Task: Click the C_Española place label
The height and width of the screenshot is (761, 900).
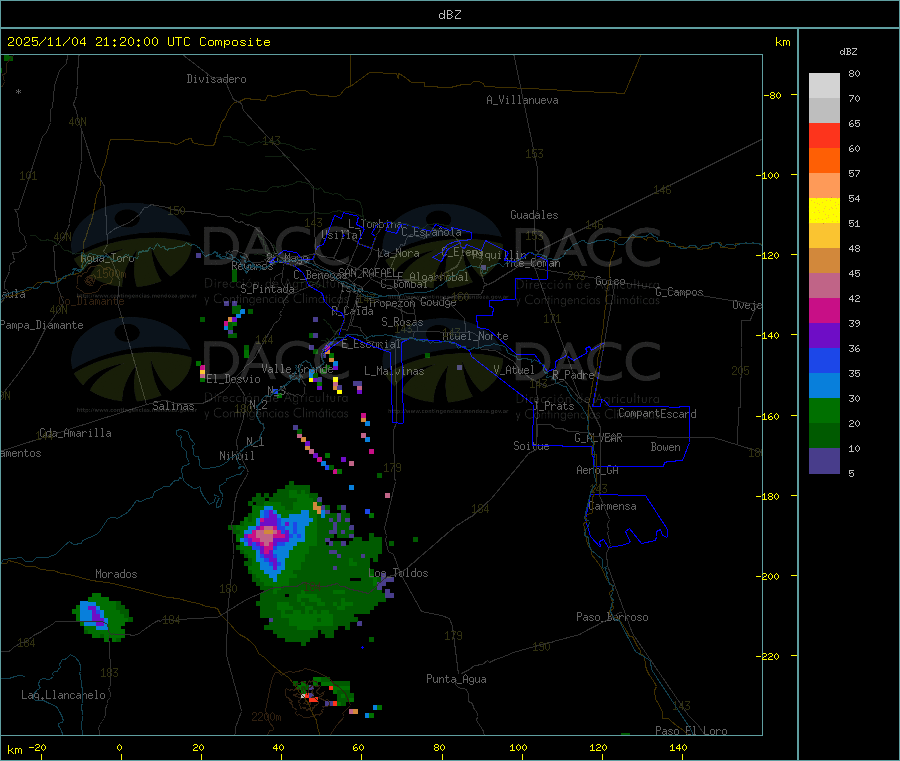Action: pyautogui.click(x=432, y=232)
